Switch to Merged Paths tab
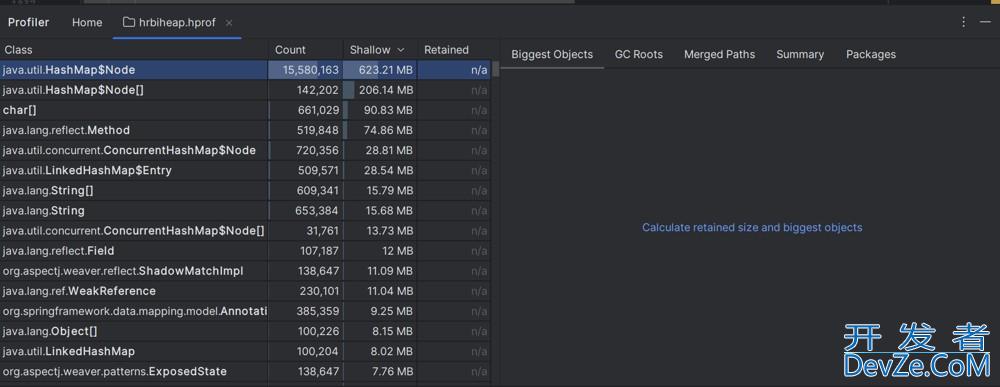 [719, 54]
